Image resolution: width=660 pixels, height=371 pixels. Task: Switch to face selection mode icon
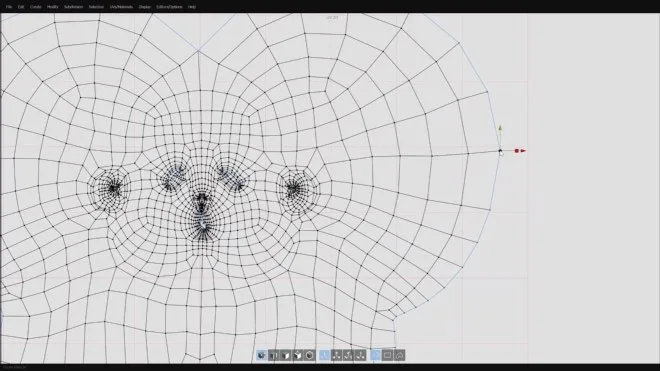(x=298, y=355)
